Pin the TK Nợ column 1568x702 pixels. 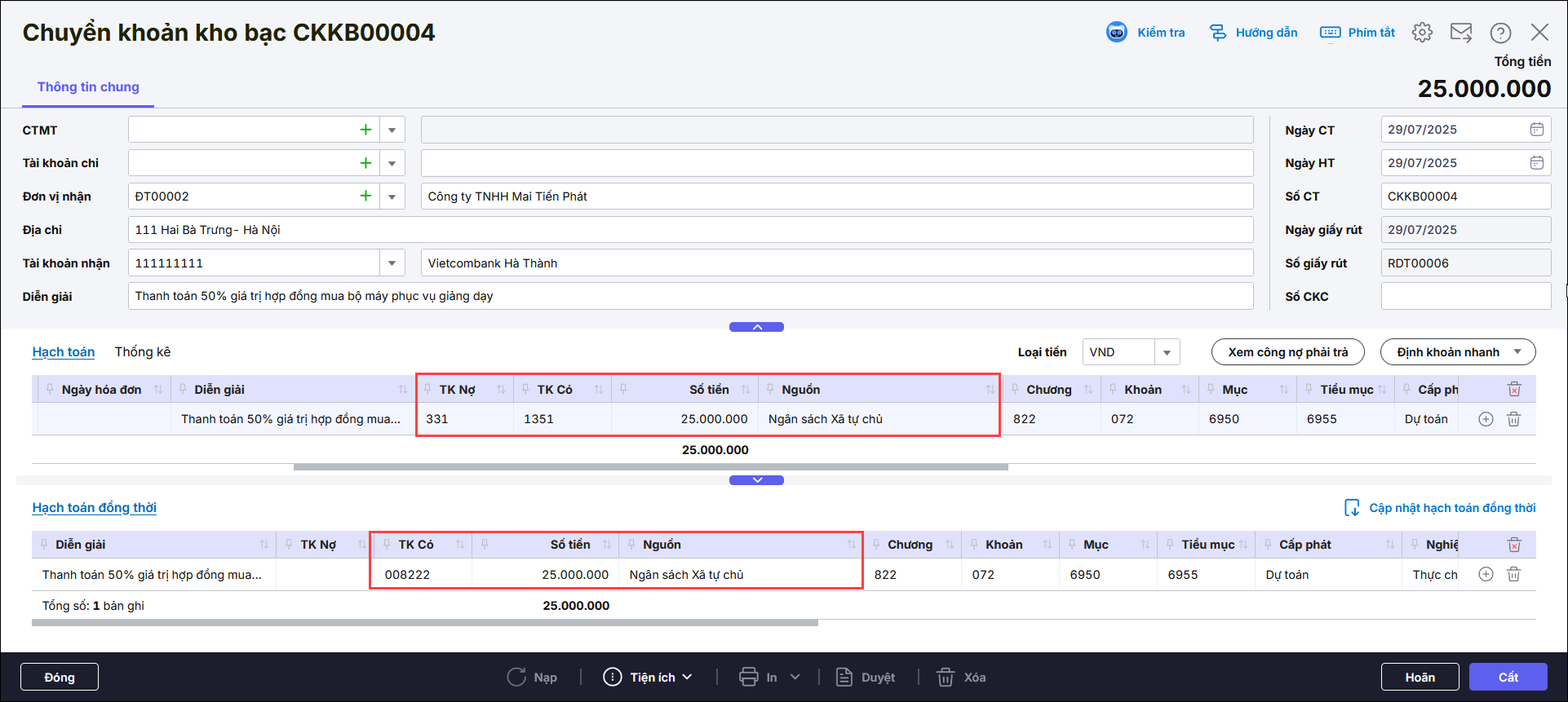click(427, 390)
